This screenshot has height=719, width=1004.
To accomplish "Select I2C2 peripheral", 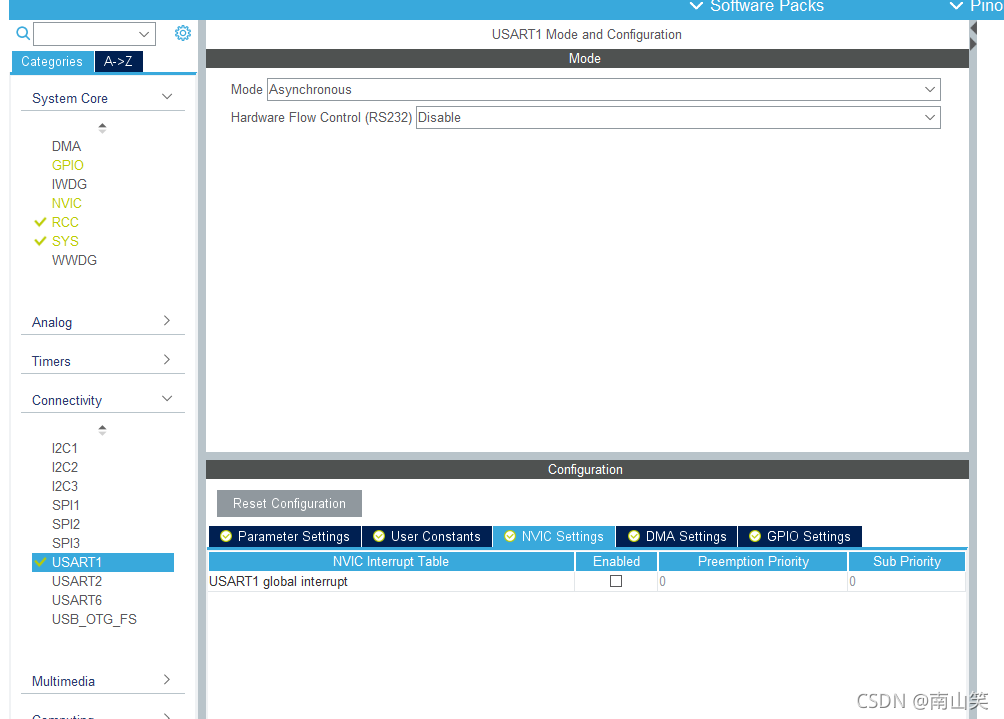I will (x=65, y=467).
